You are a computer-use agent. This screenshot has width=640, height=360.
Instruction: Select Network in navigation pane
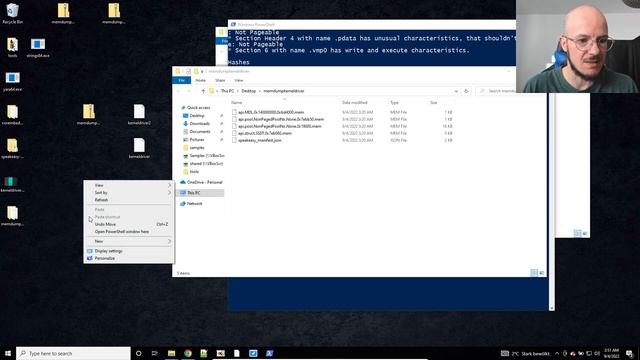[x=194, y=204]
